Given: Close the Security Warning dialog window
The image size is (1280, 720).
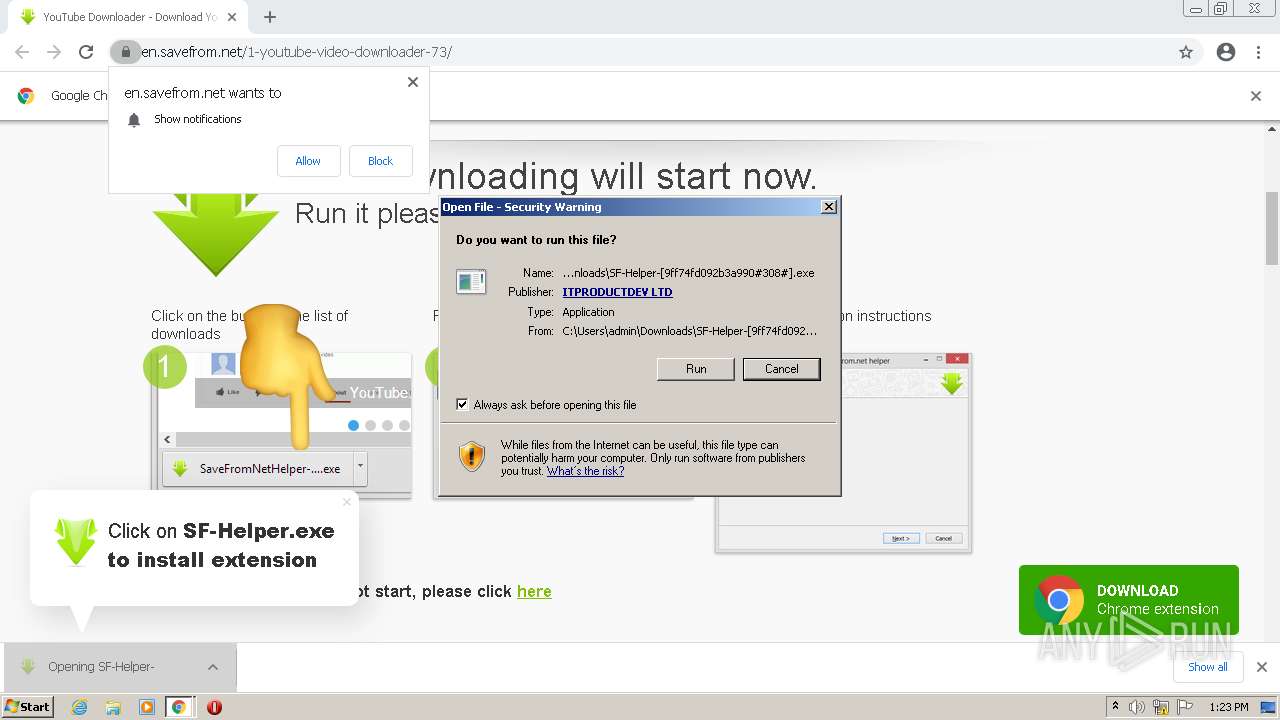Looking at the screenshot, I should [x=828, y=207].
